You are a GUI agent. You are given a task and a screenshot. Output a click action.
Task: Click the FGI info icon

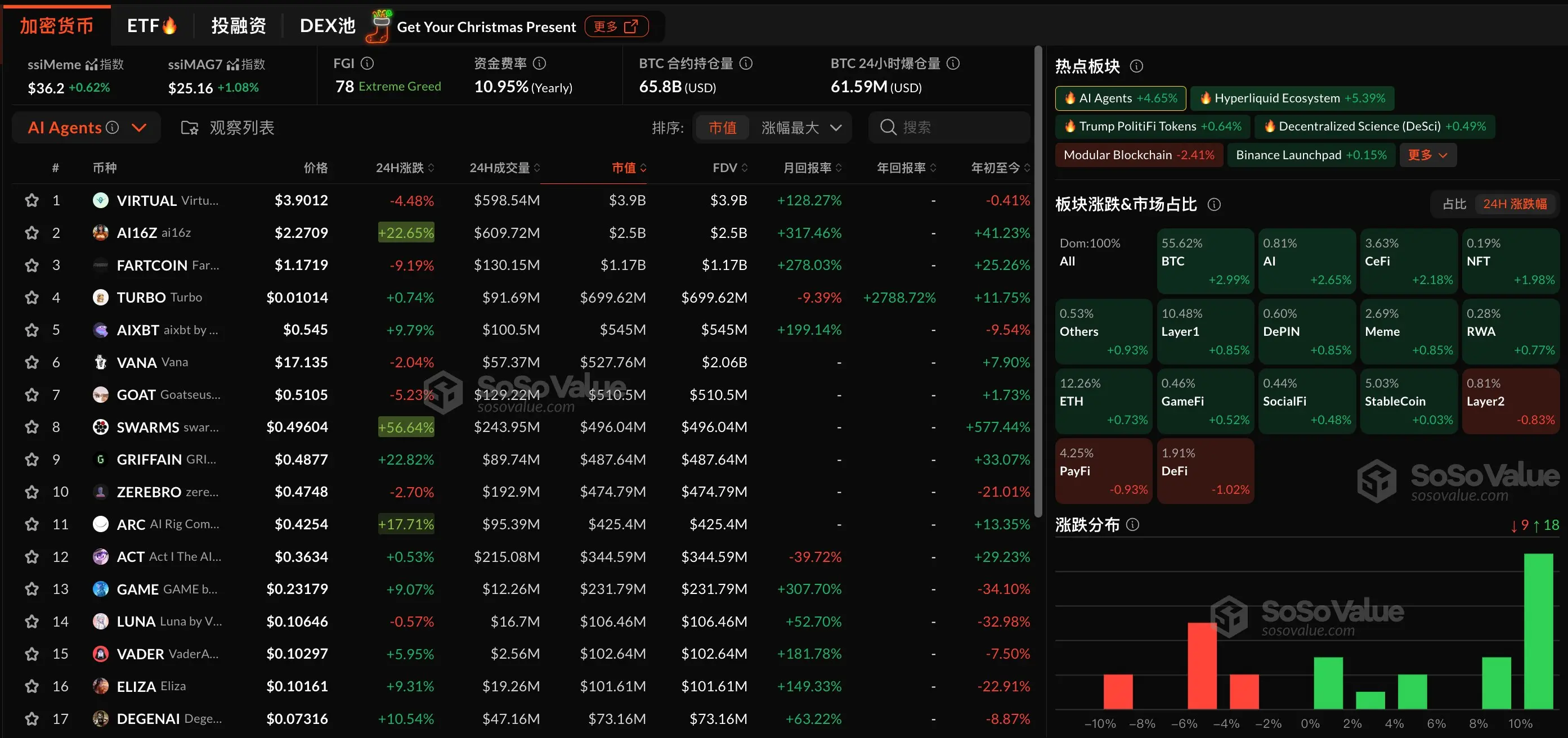tap(368, 62)
